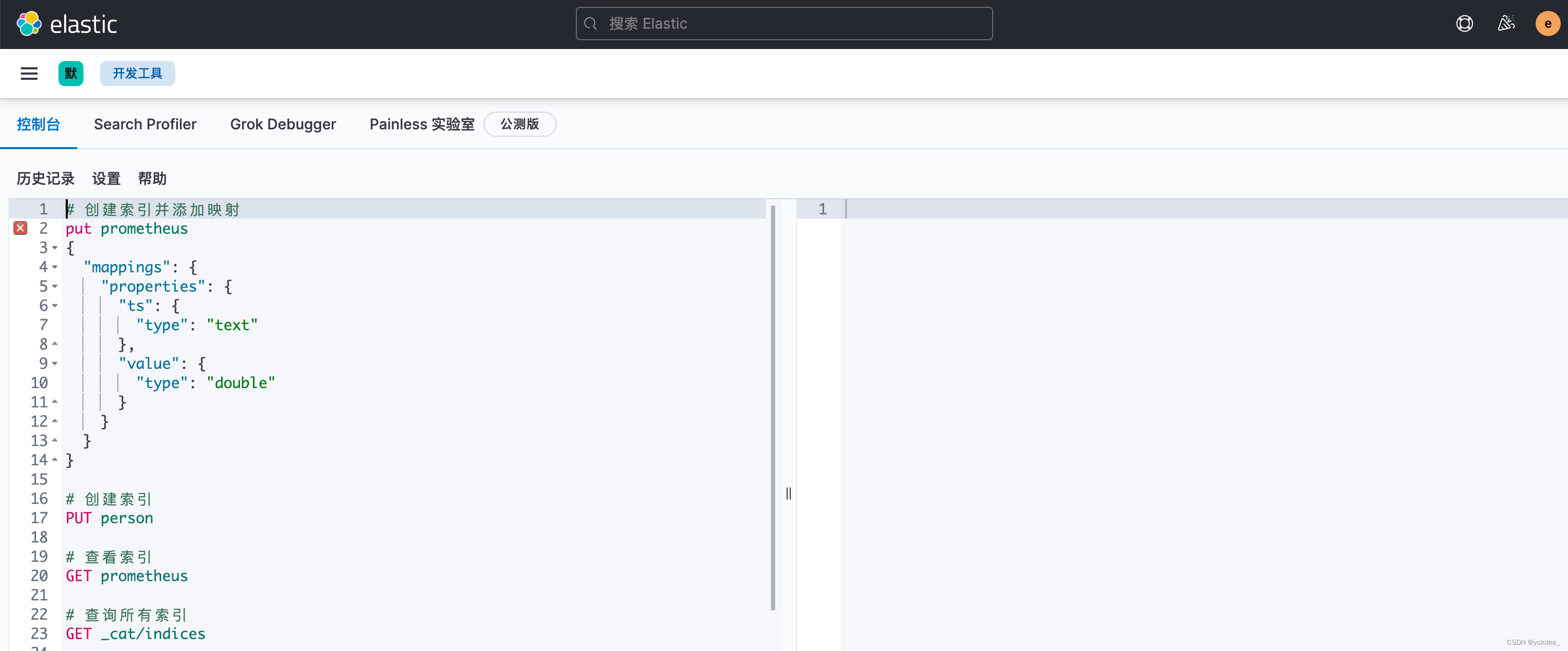Click the red error marker on line 2
1568x651 pixels.
(20, 228)
